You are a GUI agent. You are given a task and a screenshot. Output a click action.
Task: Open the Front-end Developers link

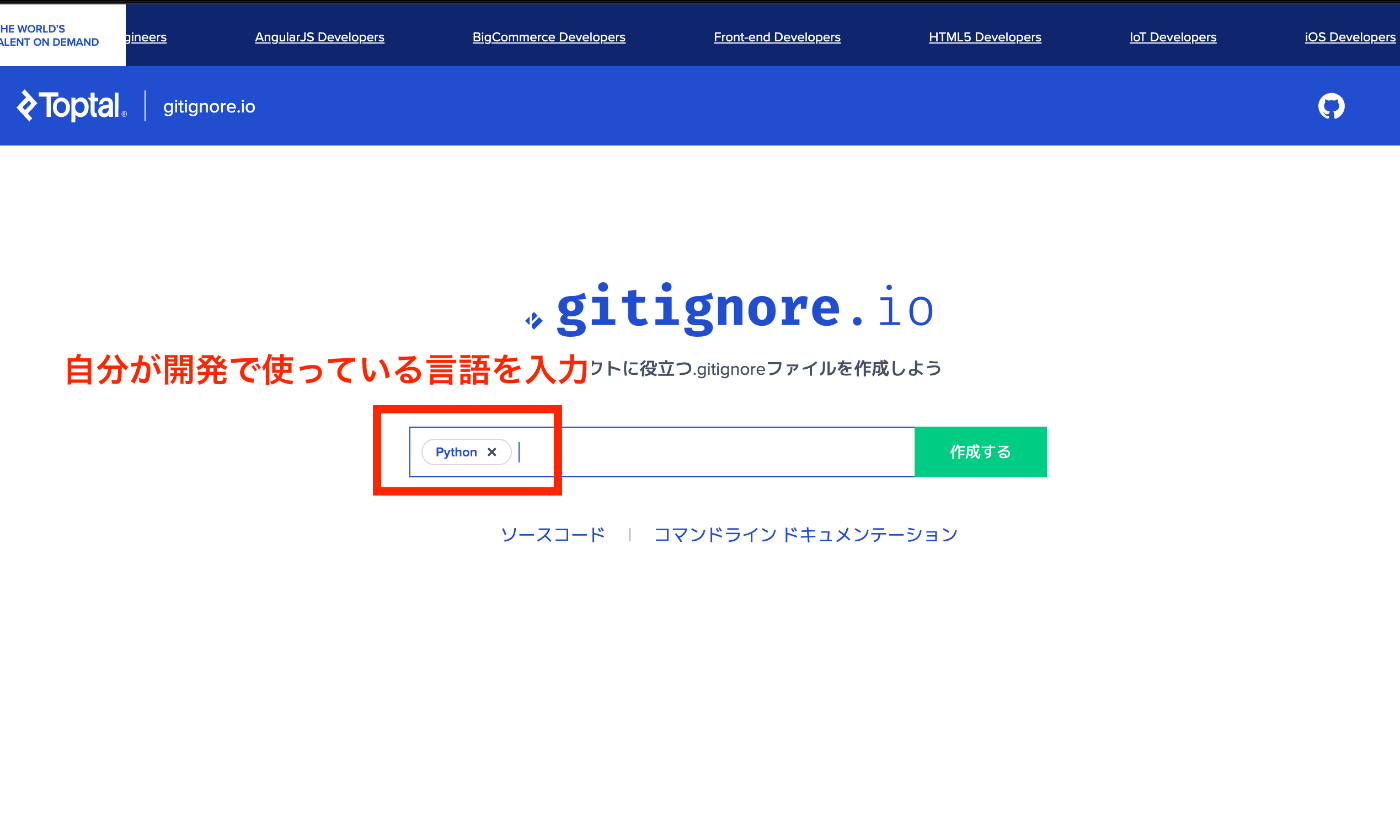[777, 37]
